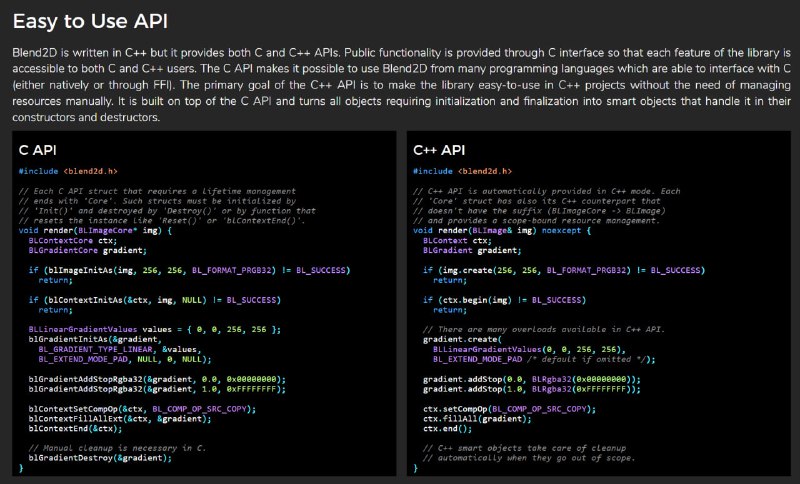Click the 'blContextEnd(&ctx);' line
The height and width of the screenshot is (484, 800).
tap(76, 428)
